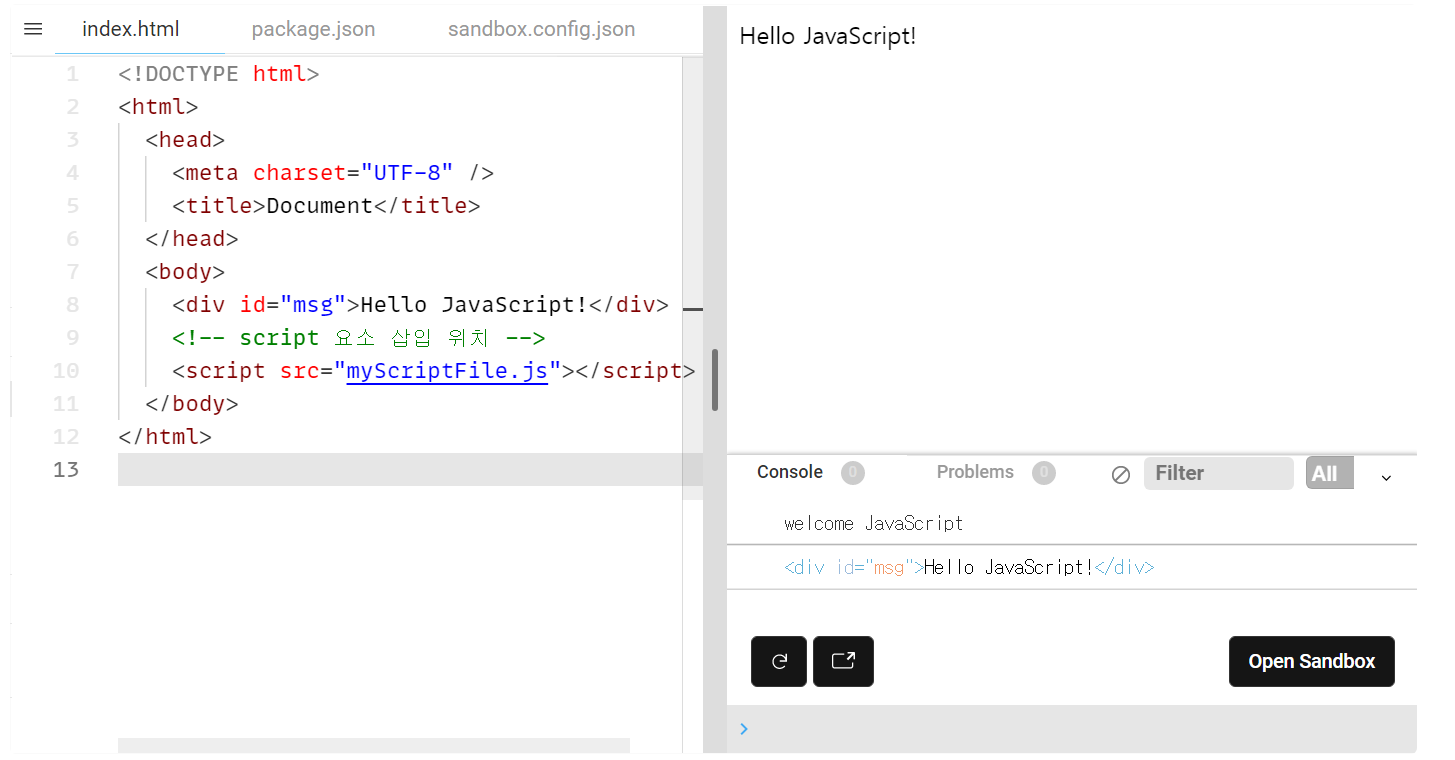Open preview in new window icon
The image size is (1455, 760).
coord(843,661)
